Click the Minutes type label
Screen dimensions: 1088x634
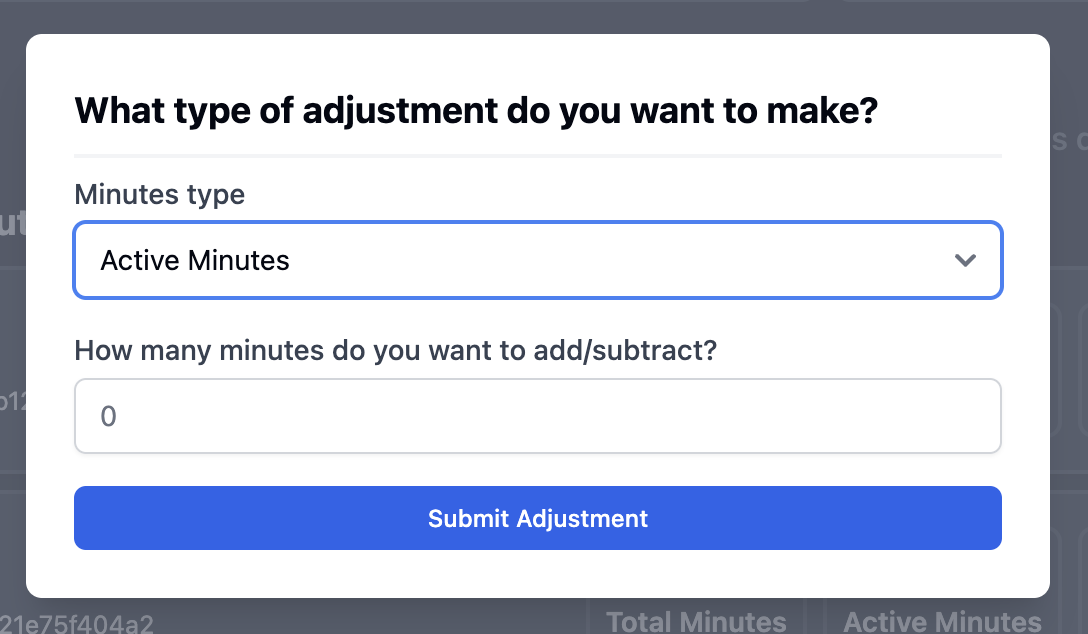(159, 194)
